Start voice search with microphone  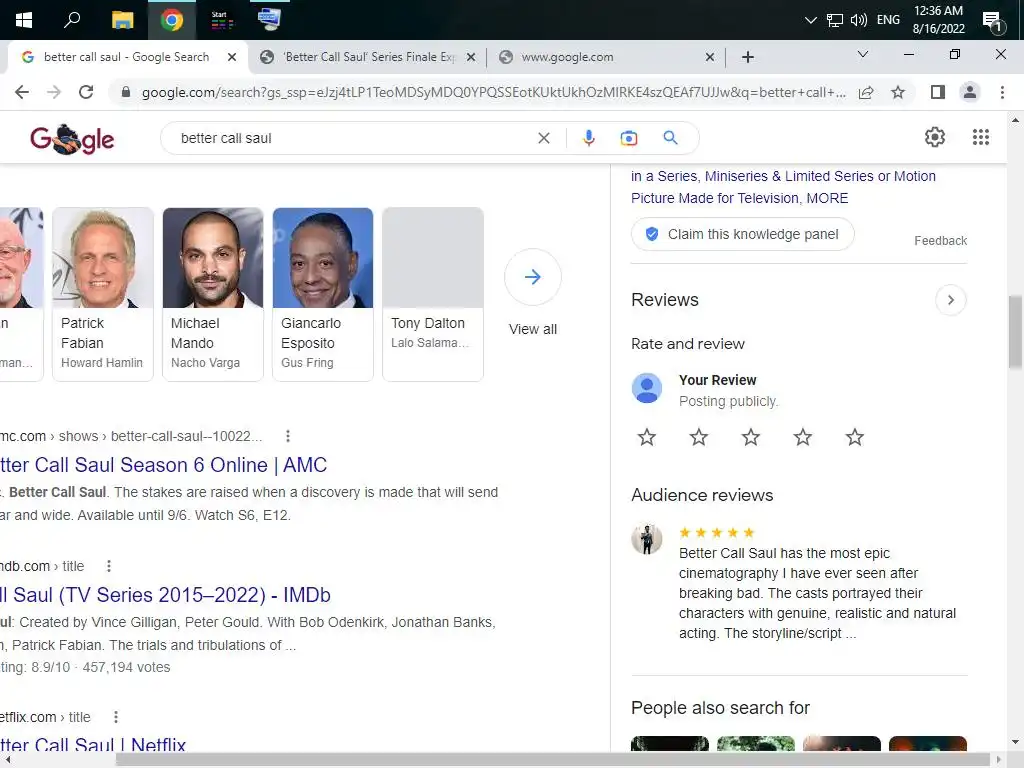(x=588, y=138)
